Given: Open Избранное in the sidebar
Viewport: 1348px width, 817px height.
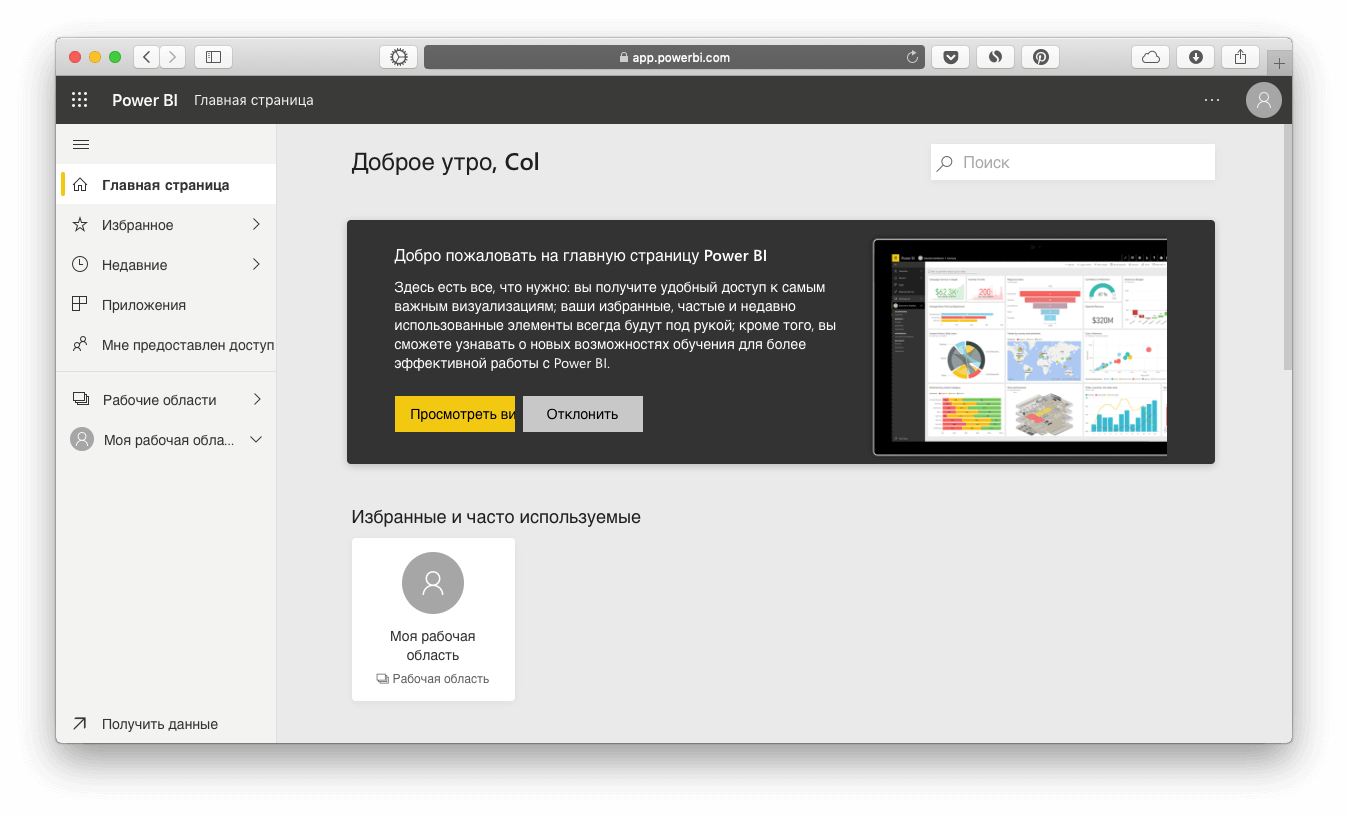Looking at the screenshot, I should 166,225.
